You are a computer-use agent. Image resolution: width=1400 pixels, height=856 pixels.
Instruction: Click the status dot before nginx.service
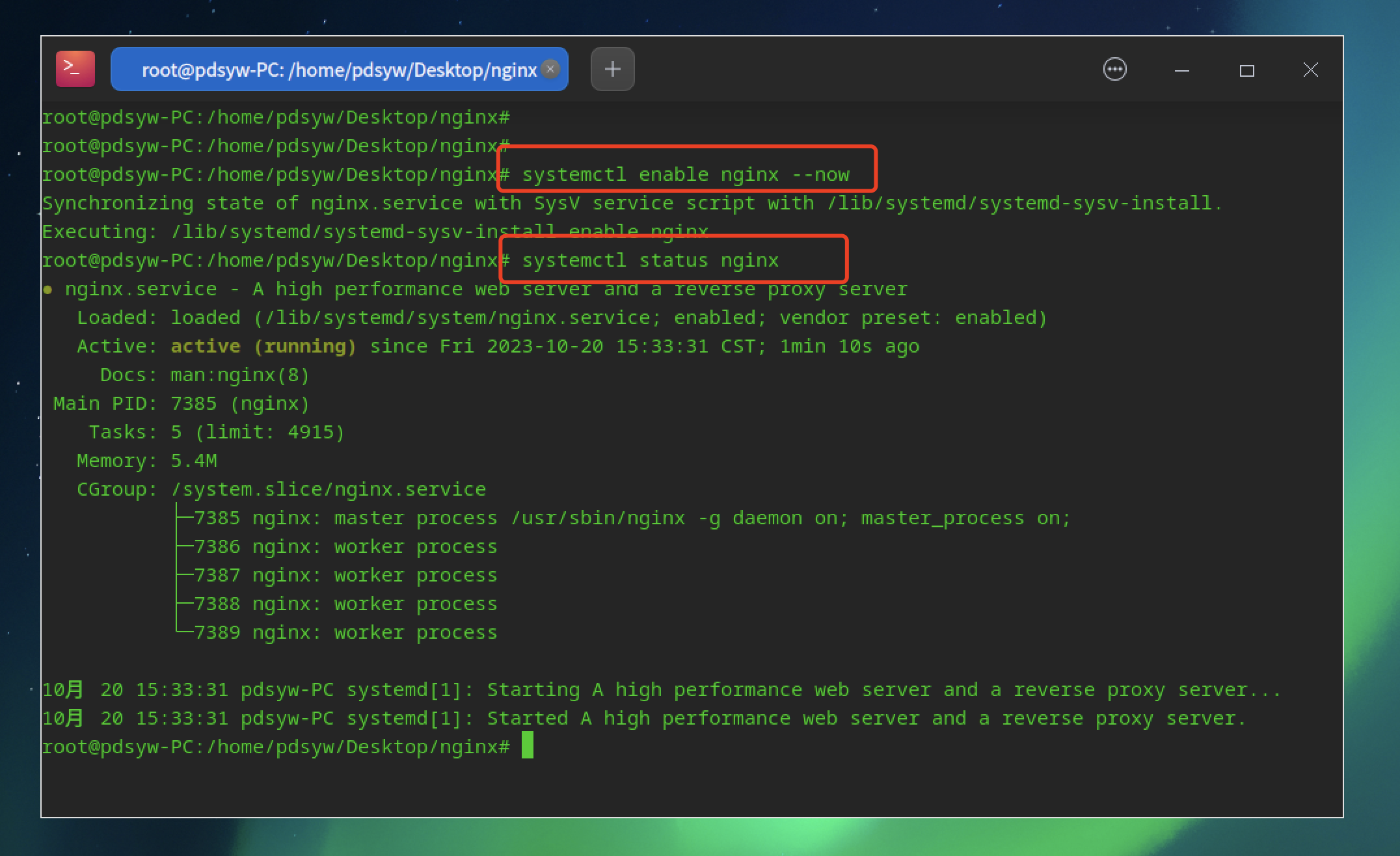(x=47, y=290)
